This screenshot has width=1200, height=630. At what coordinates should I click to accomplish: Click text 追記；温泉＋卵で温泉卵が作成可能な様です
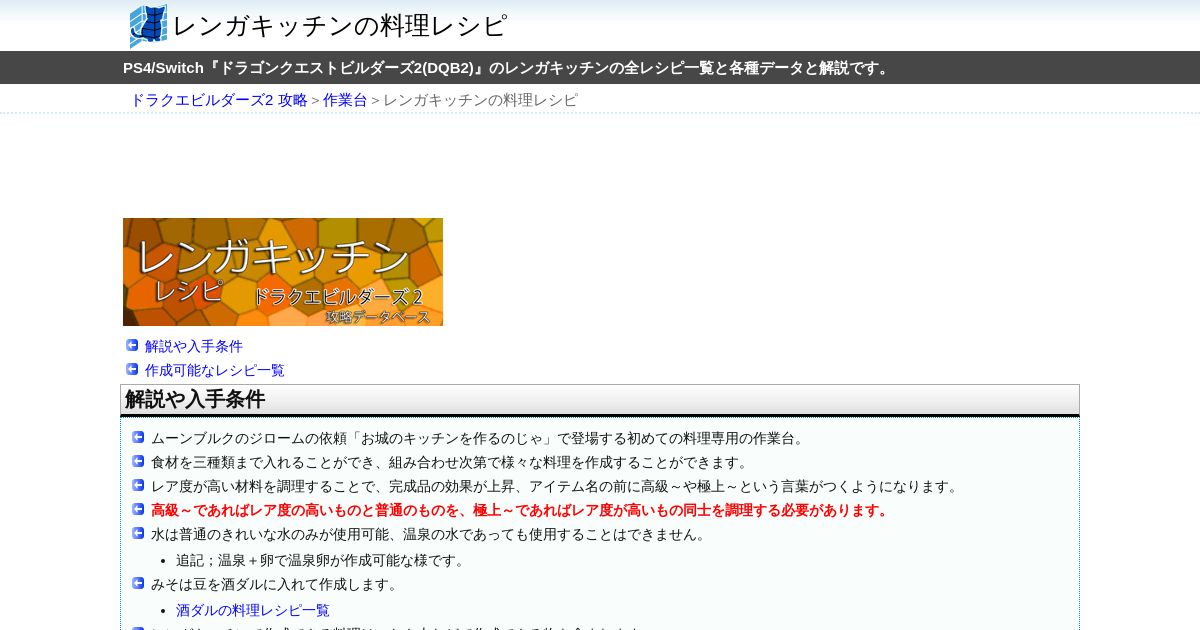[x=323, y=560]
